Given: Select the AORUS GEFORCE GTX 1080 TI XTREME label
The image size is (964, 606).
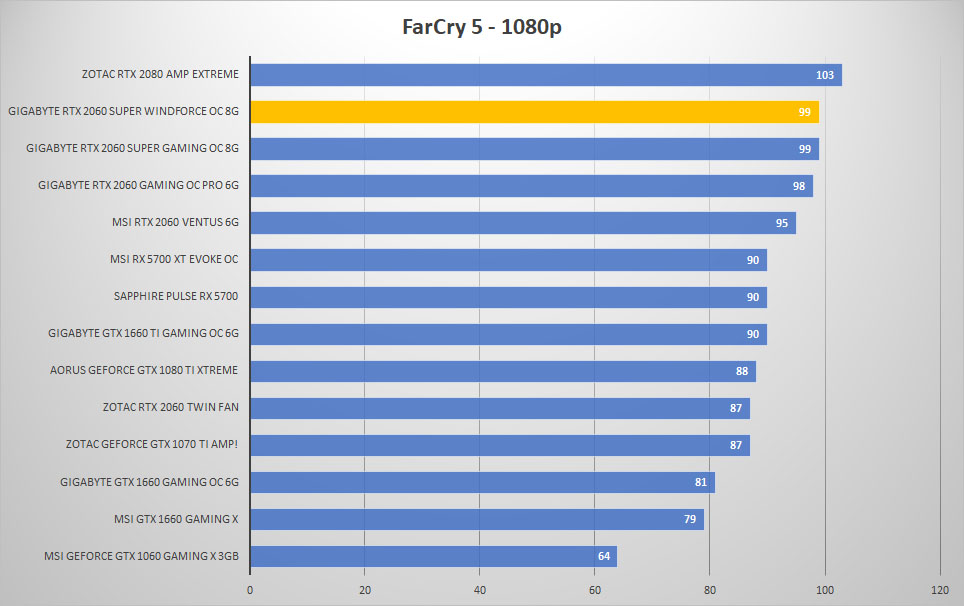Looking at the screenshot, I should point(144,370).
